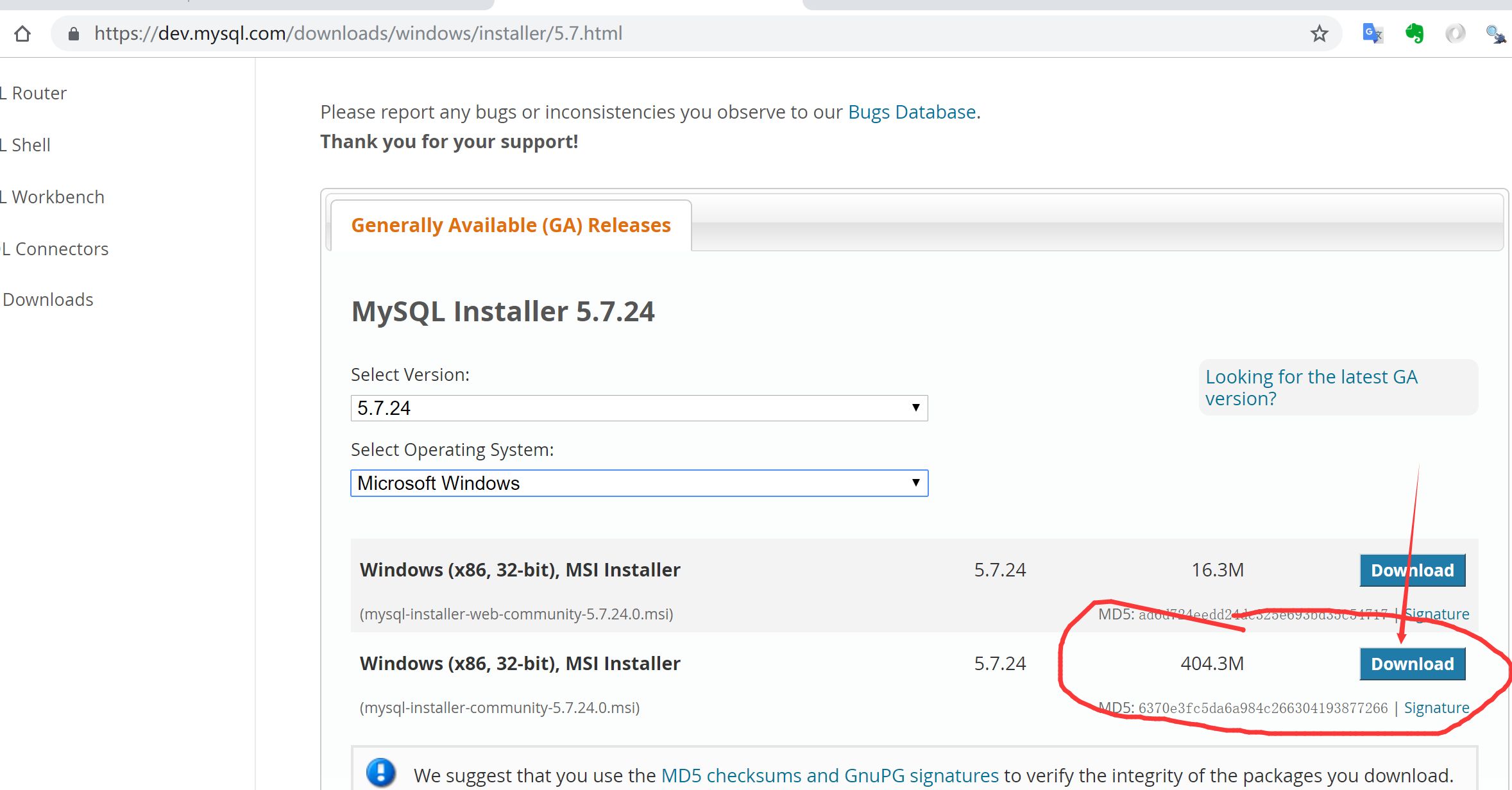The image size is (1512, 790).
Task: Download the 16.3M web community installer
Action: tap(1412, 570)
